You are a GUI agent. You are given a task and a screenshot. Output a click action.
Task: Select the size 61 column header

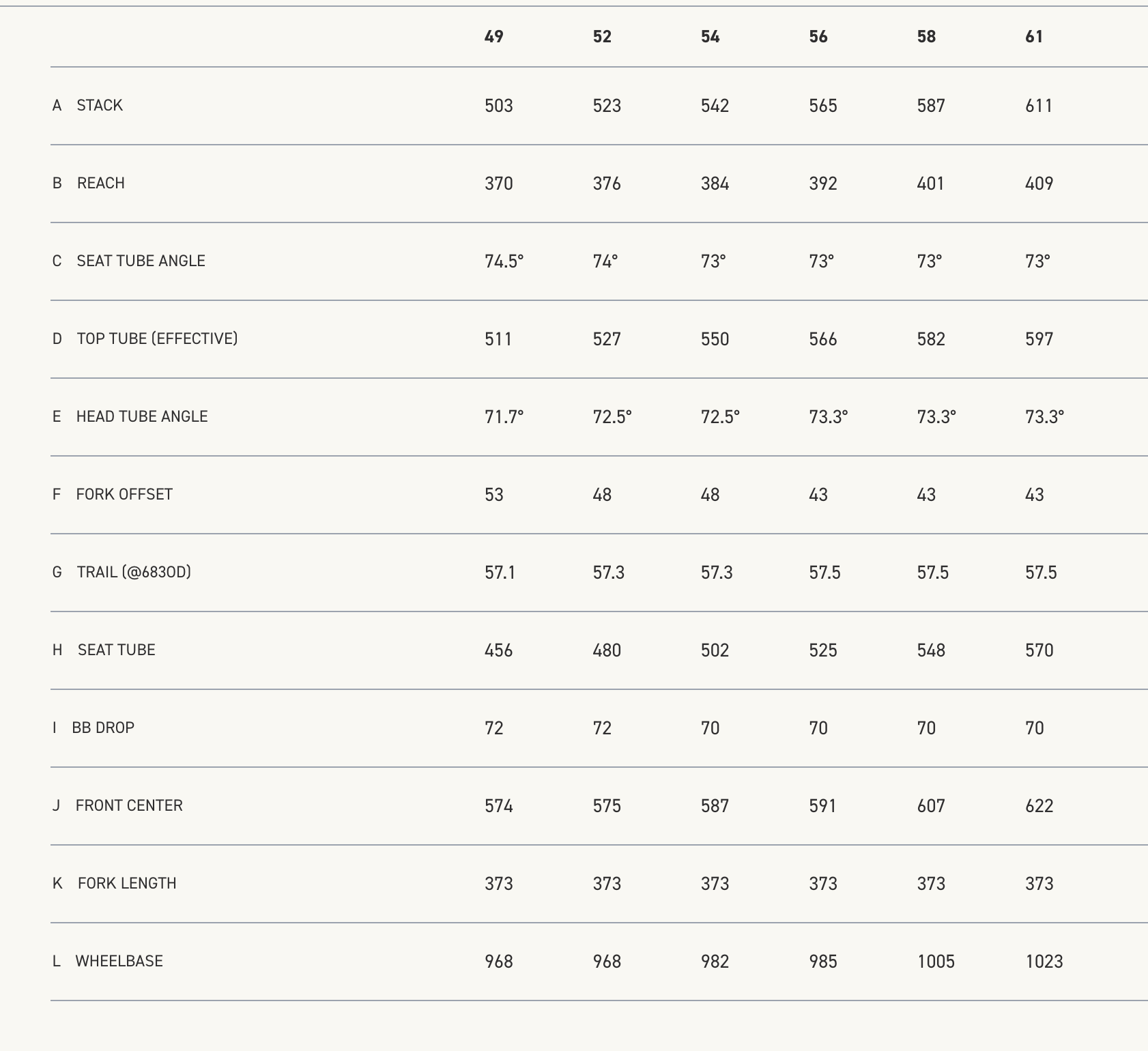(x=1034, y=37)
